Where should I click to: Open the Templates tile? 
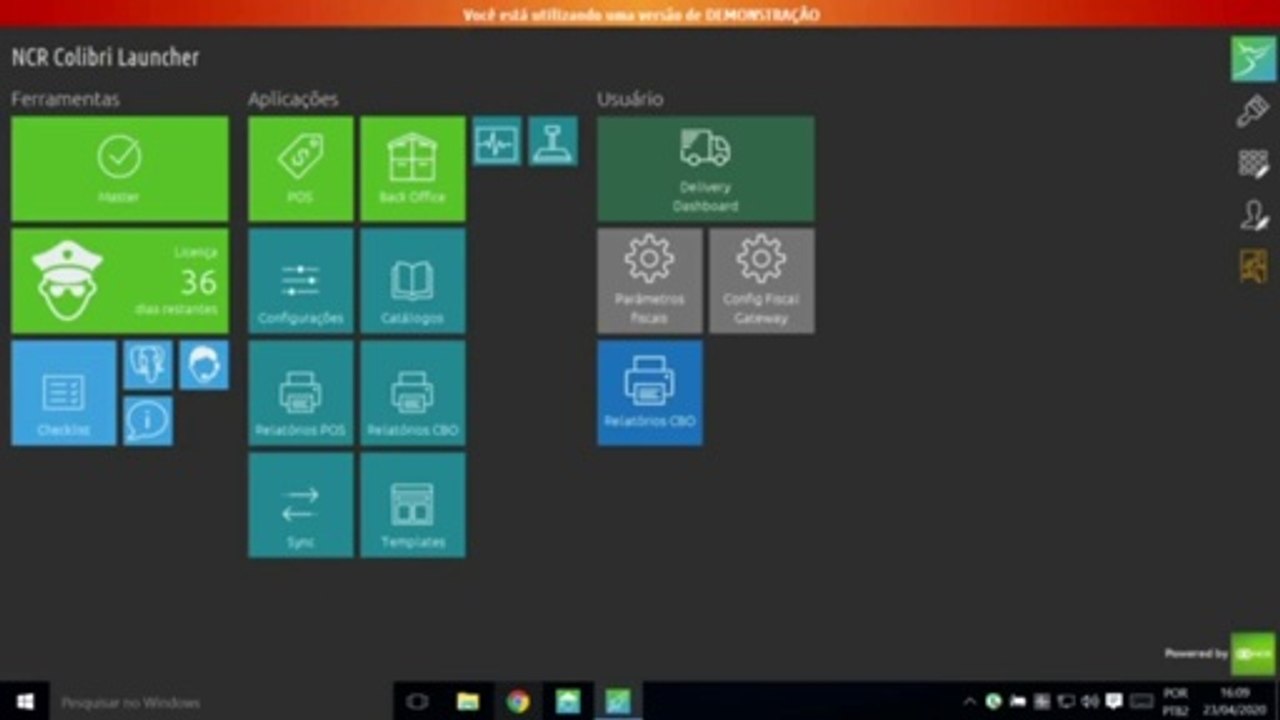pyautogui.click(x=413, y=505)
